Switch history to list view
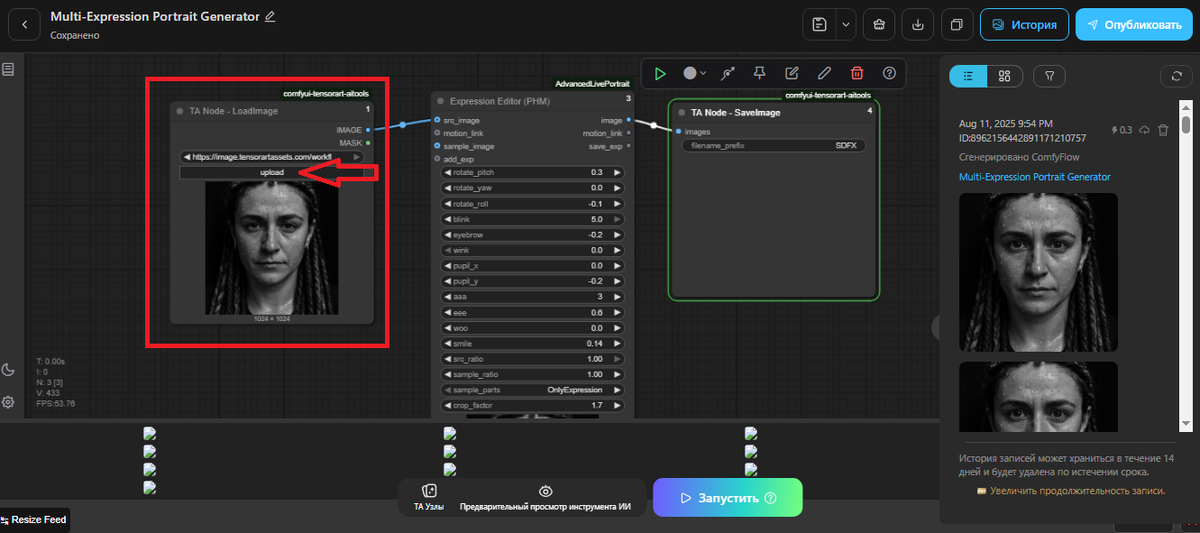 pyautogui.click(x=968, y=76)
